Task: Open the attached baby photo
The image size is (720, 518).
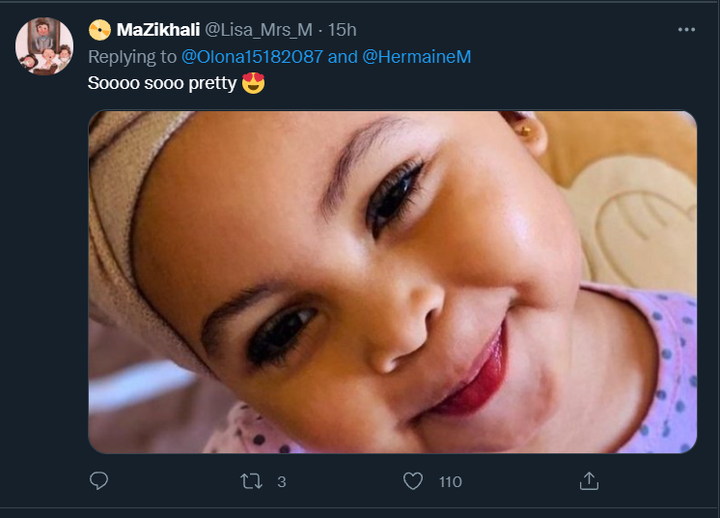Action: [x=393, y=282]
